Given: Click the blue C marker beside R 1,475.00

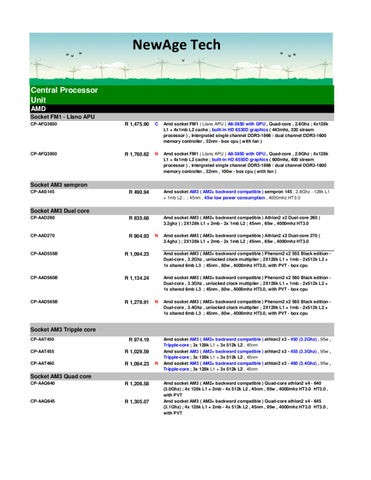Looking at the screenshot, I should [156, 124].
